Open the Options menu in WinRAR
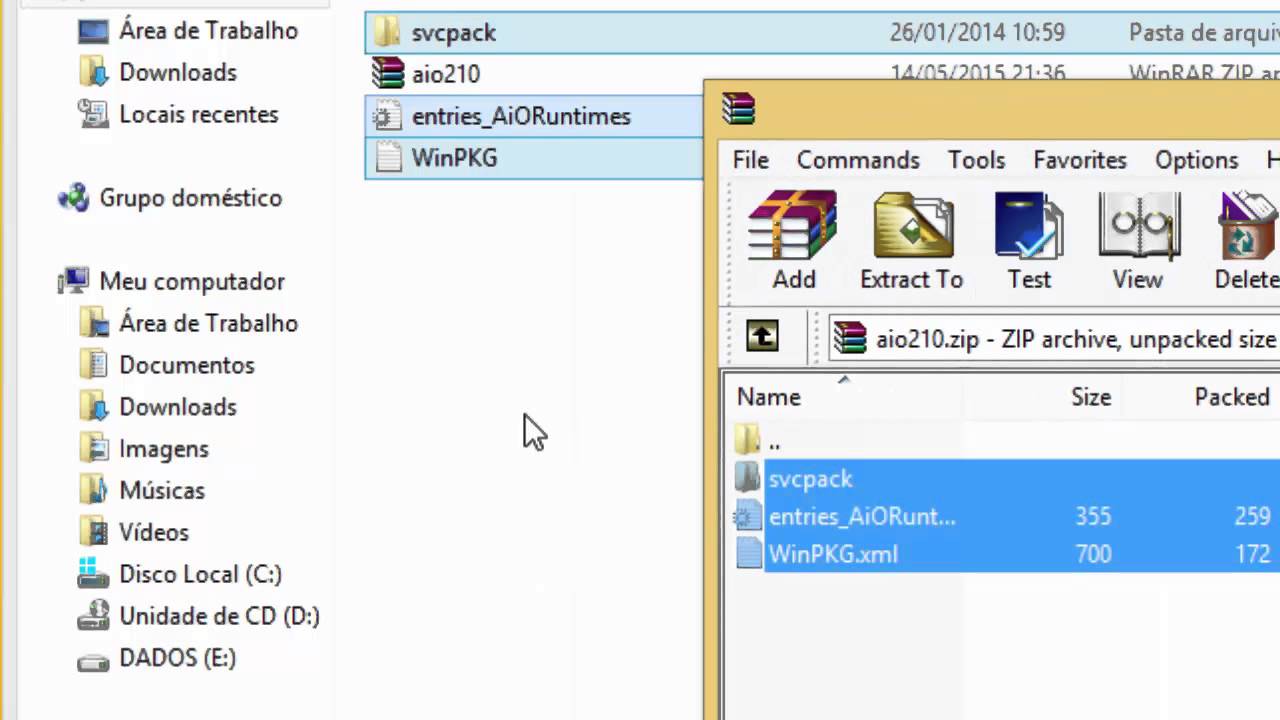 tap(1196, 160)
